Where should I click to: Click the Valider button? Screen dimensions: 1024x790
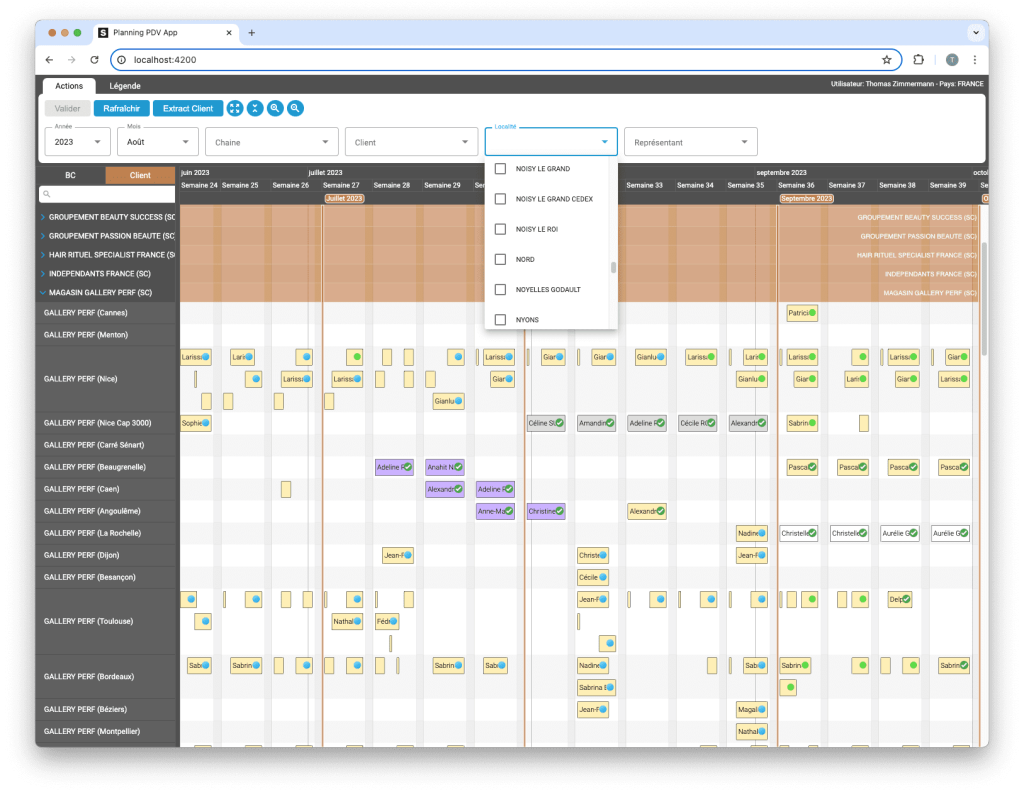67,108
